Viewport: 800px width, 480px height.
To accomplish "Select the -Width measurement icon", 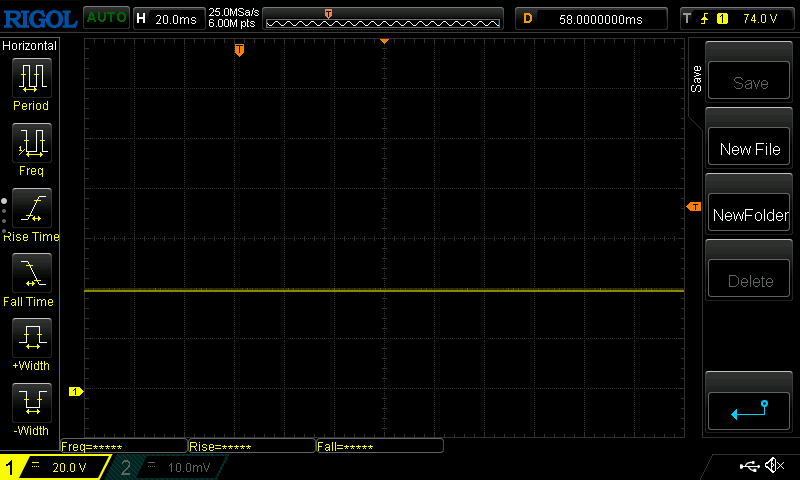I will pyautogui.click(x=32, y=402).
